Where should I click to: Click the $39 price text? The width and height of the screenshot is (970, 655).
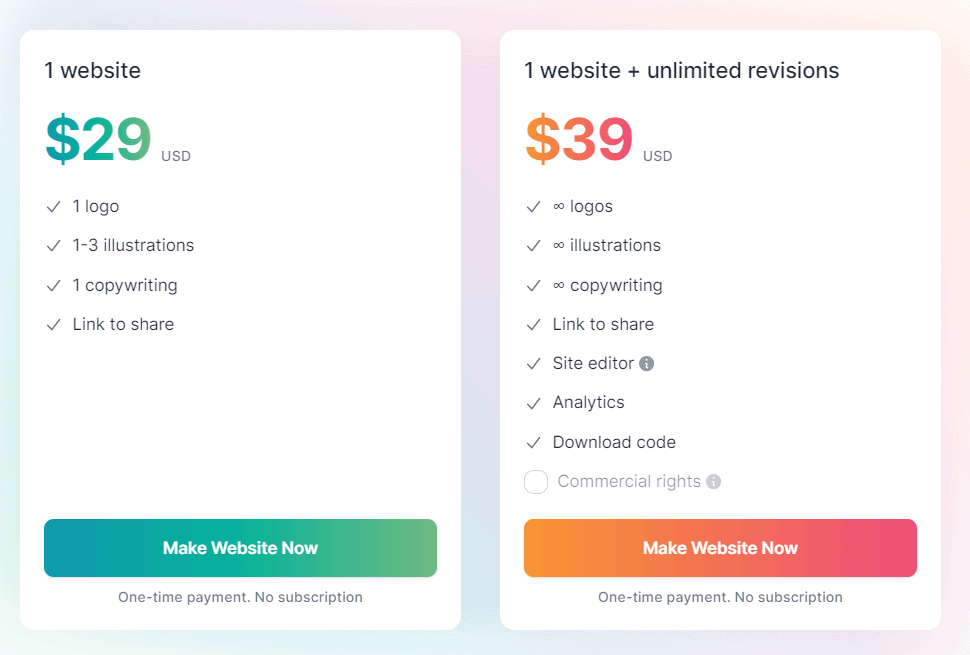[x=578, y=139]
